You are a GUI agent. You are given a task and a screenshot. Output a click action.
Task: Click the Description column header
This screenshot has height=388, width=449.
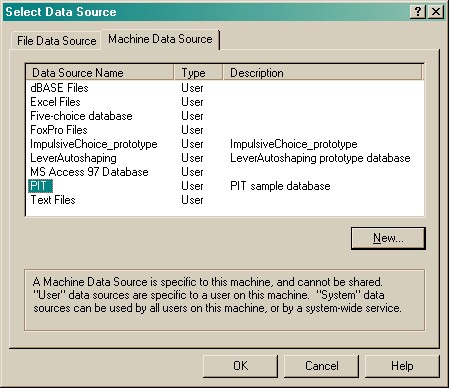coord(323,73)
